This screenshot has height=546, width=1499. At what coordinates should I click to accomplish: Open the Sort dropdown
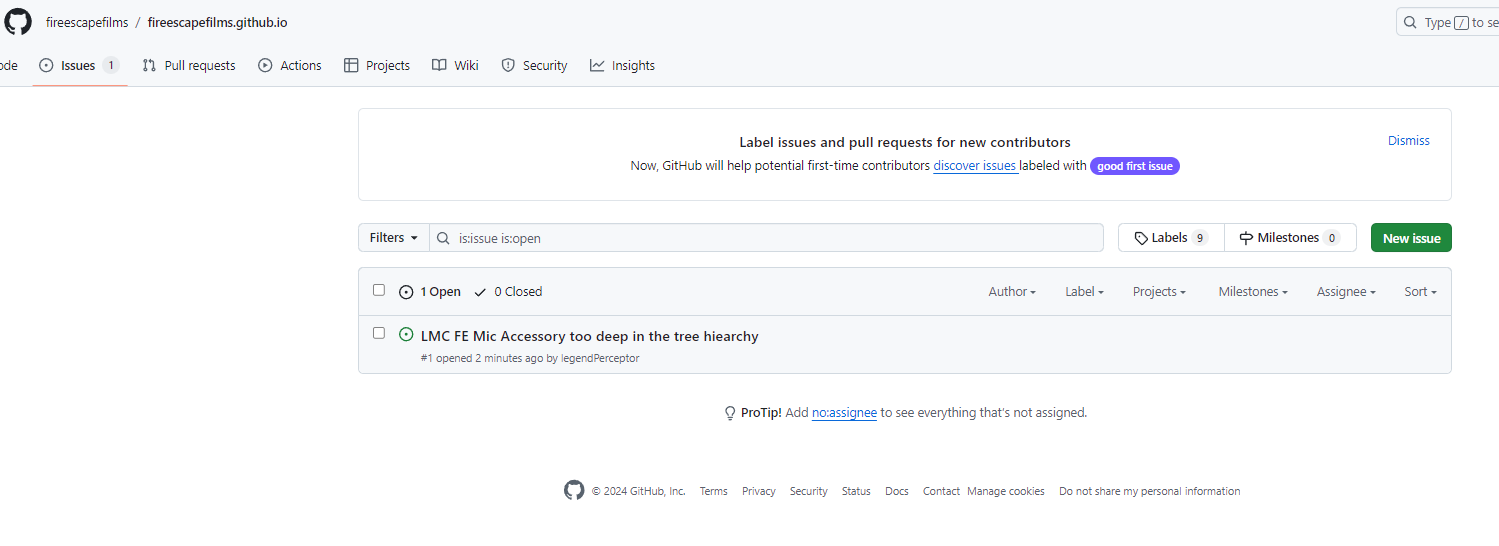[1420, 292]
